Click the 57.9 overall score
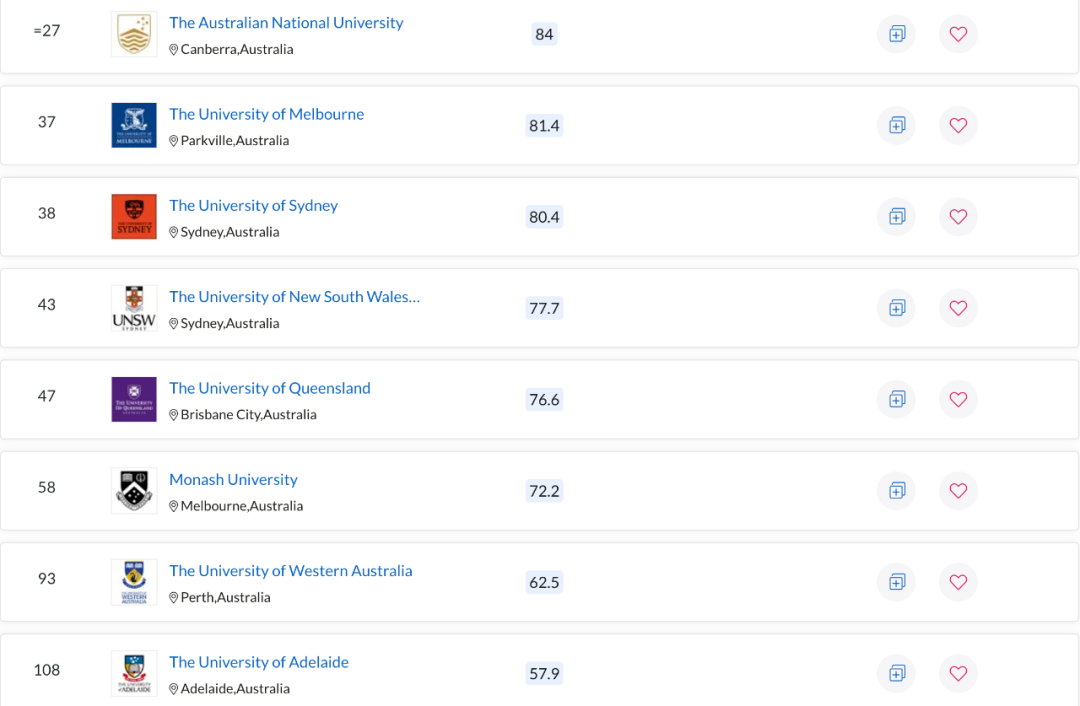The image size is (1080, 706). [544, 674]
